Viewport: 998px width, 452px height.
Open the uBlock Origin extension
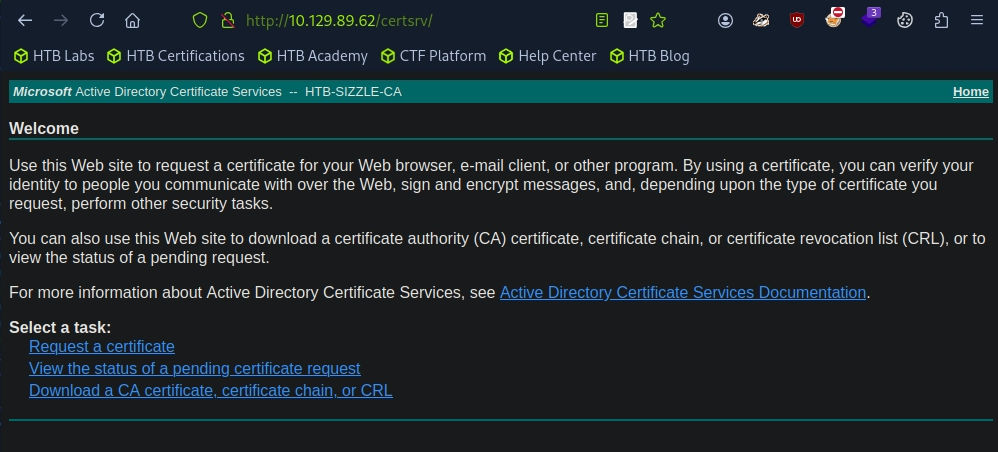pyautogui.click(x=796, y=20)
